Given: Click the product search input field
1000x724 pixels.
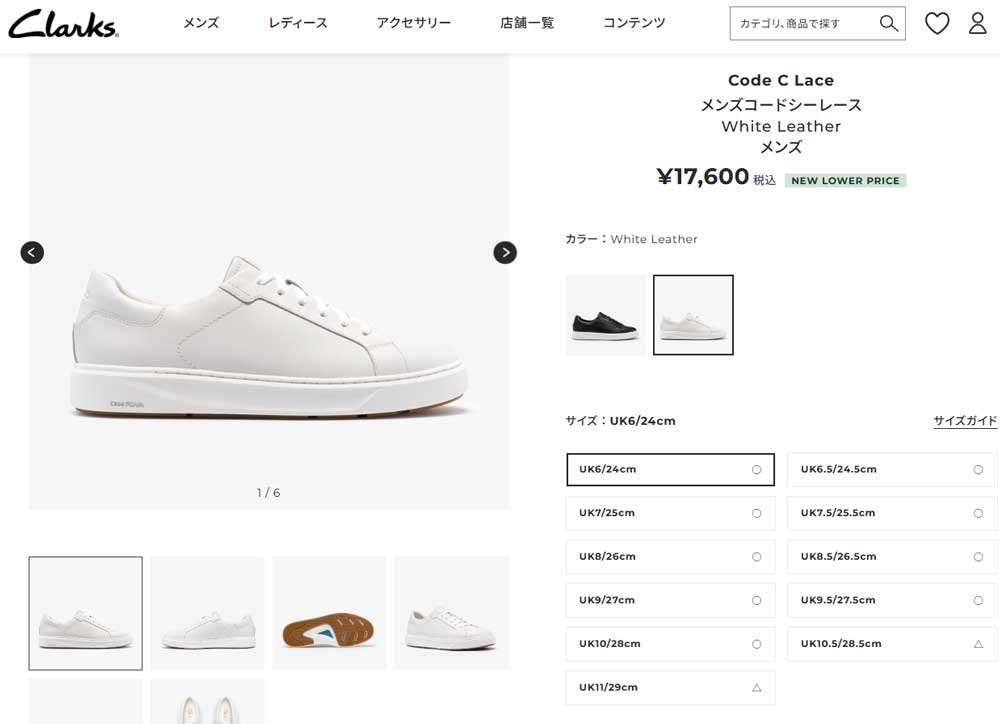Looking at the screenshot, I should click(804, 24).
